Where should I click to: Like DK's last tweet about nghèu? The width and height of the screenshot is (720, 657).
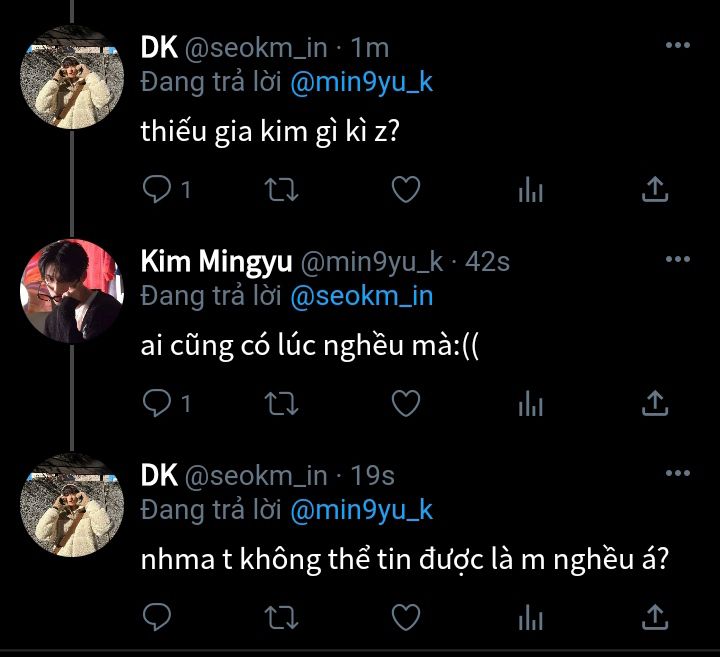pos(405,616)
